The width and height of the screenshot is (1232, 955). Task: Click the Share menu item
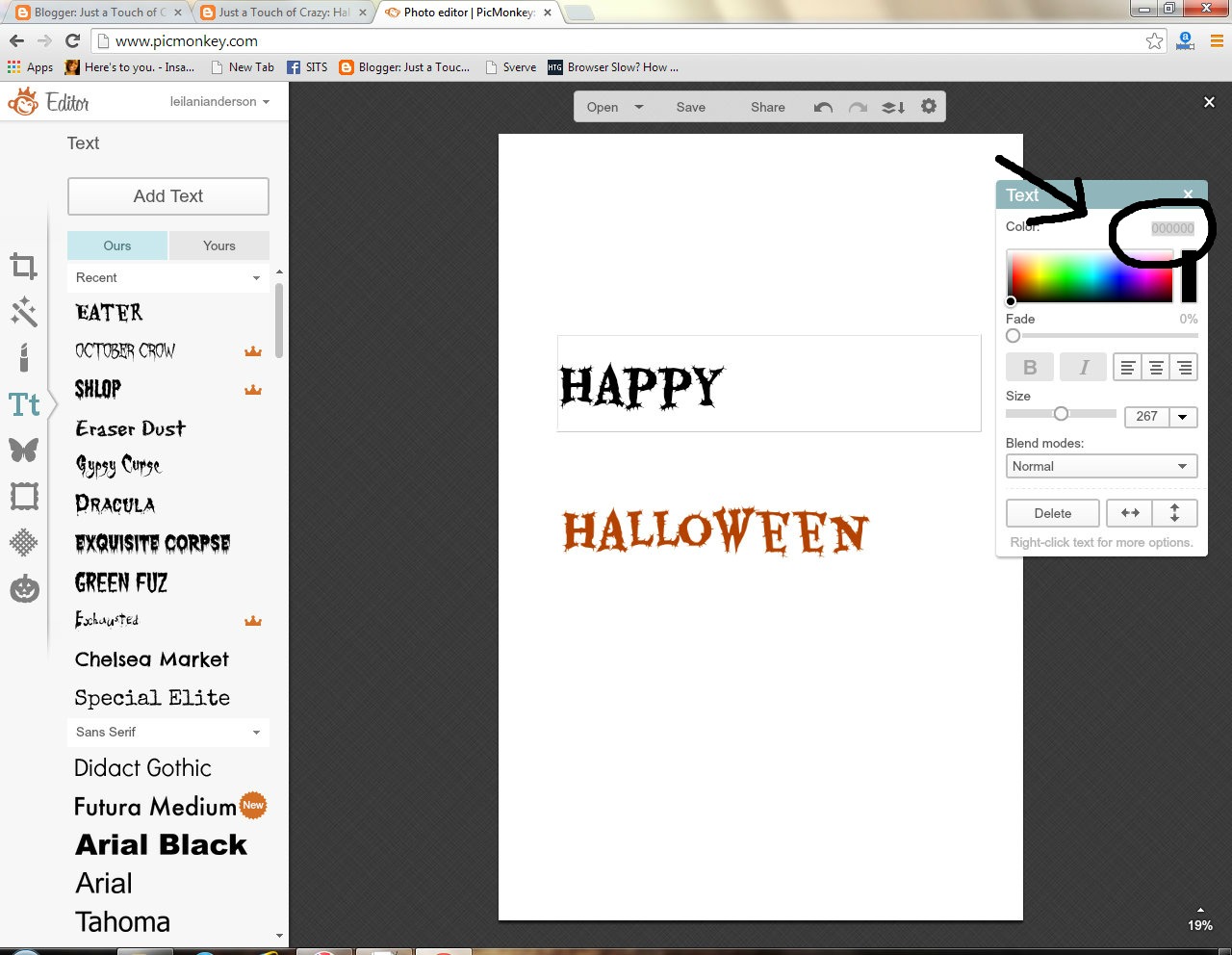768,107
